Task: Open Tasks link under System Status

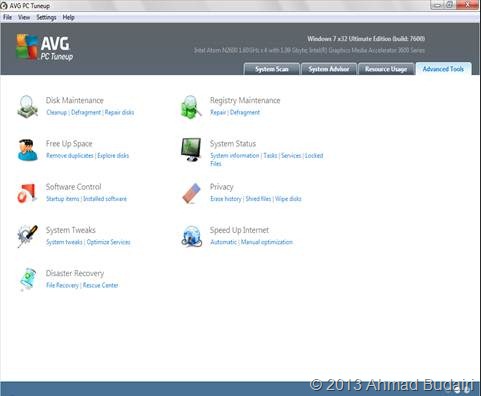Action: click(270, 156)
